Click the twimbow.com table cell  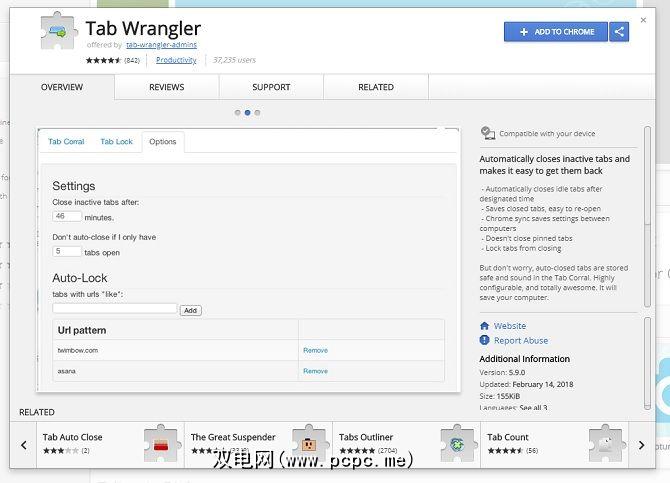tap(176, 350)
